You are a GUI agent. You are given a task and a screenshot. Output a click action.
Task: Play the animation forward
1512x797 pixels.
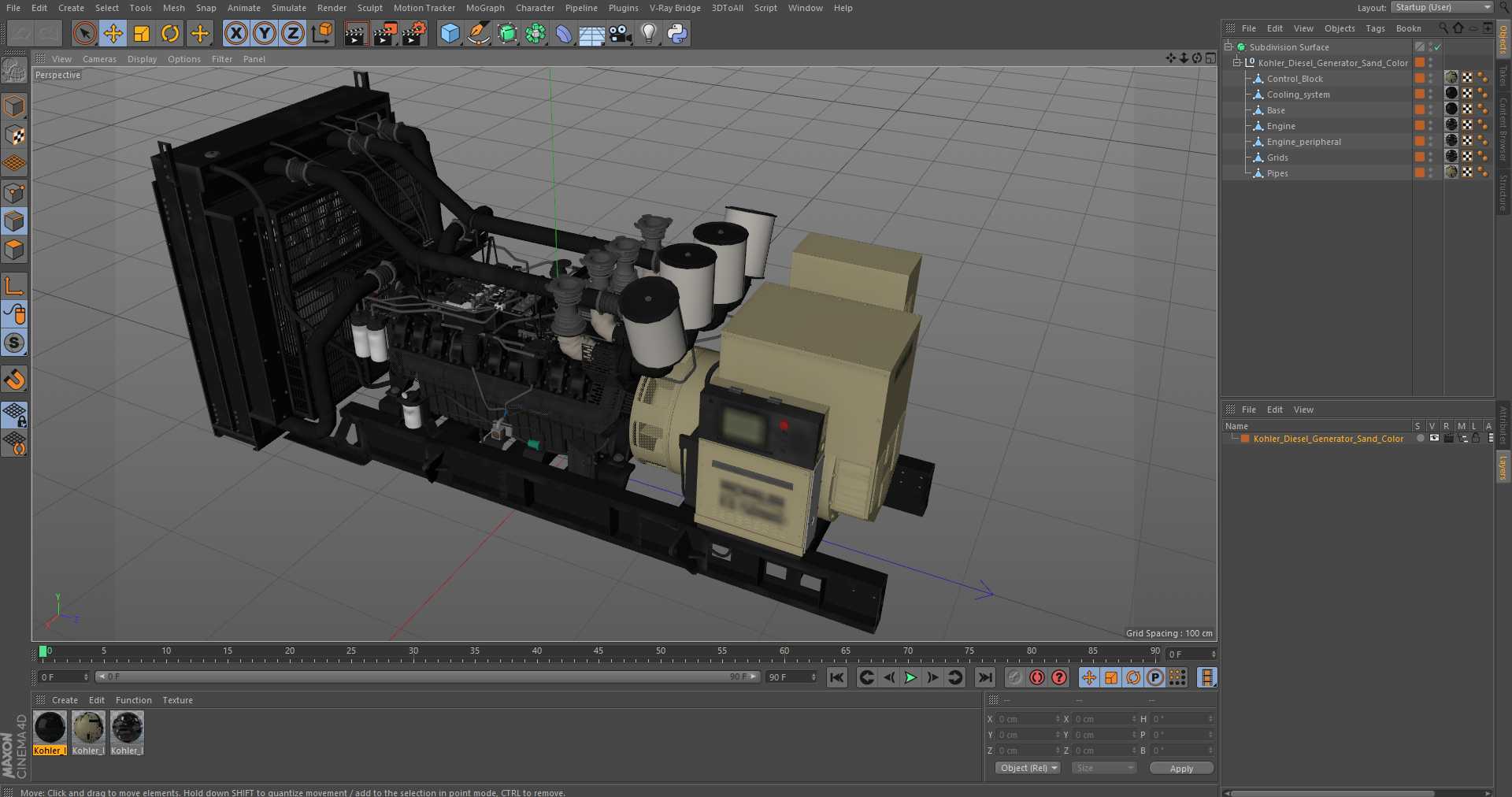[910, 677]
